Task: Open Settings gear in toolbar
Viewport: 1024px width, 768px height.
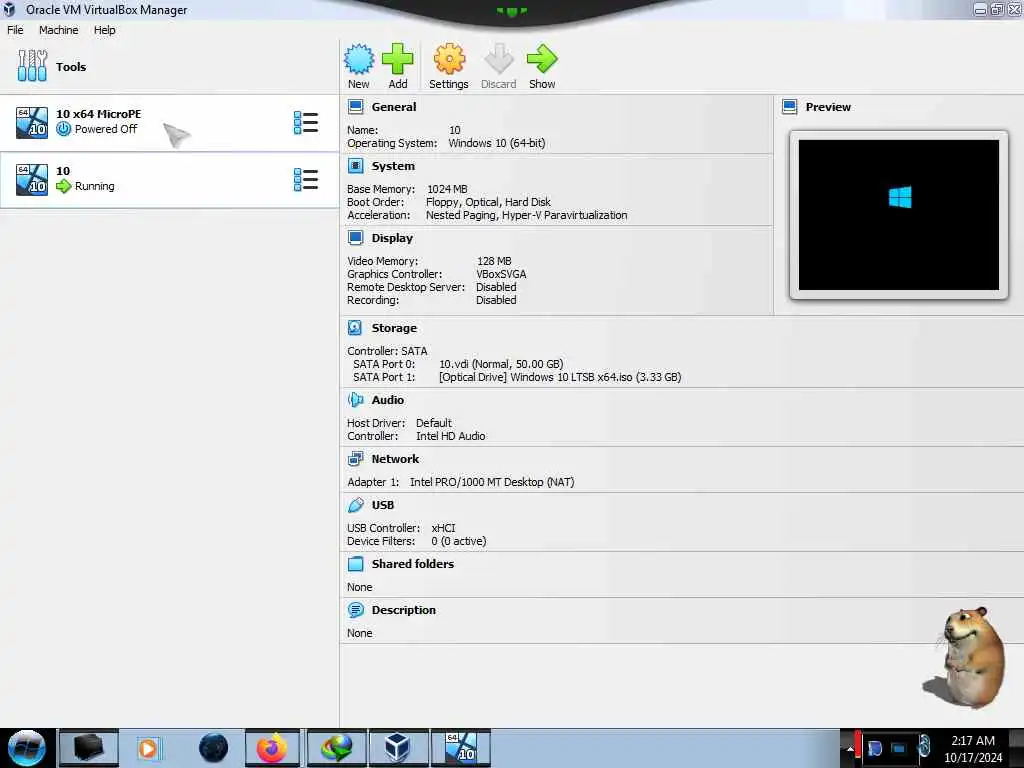Action: click(x=449, y=59)
